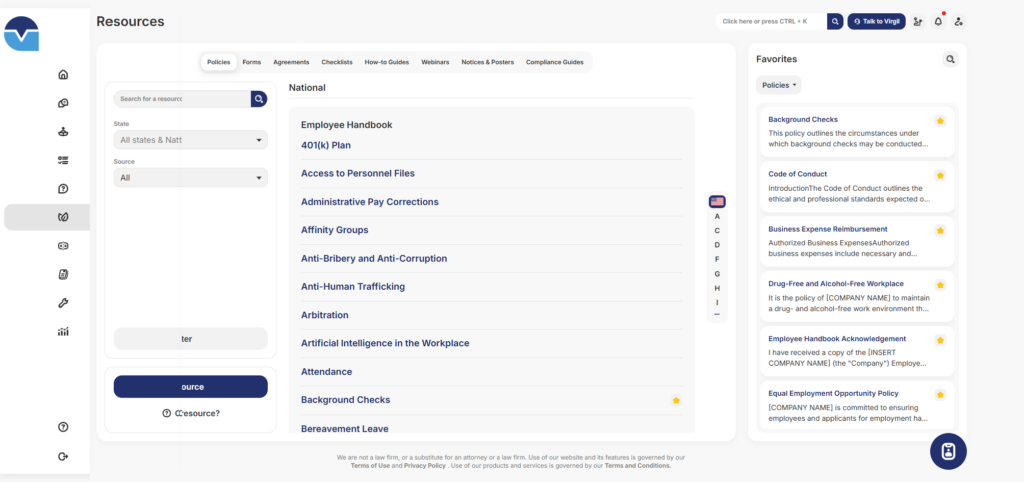This screenshot has height=482, width=1024.
Task: Remove star from Equal Employment Opportunity Policy
Action: point(940,394)
